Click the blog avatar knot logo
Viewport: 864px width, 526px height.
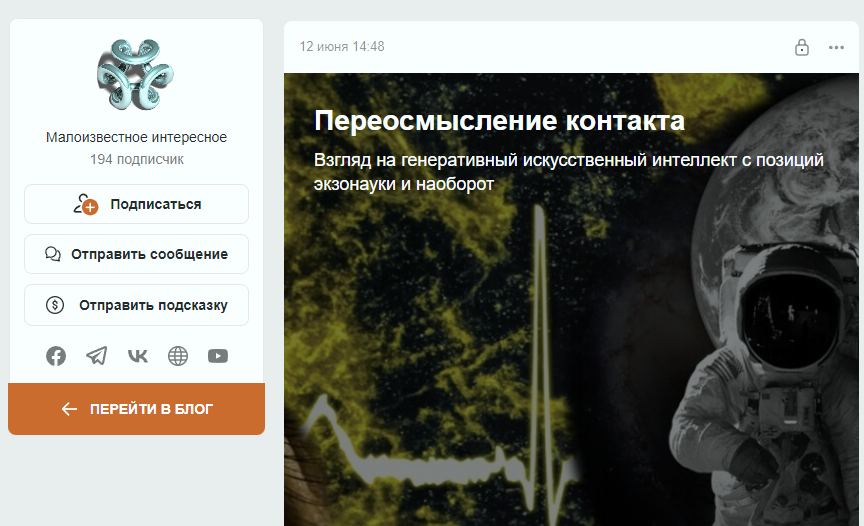pos(135,74)
